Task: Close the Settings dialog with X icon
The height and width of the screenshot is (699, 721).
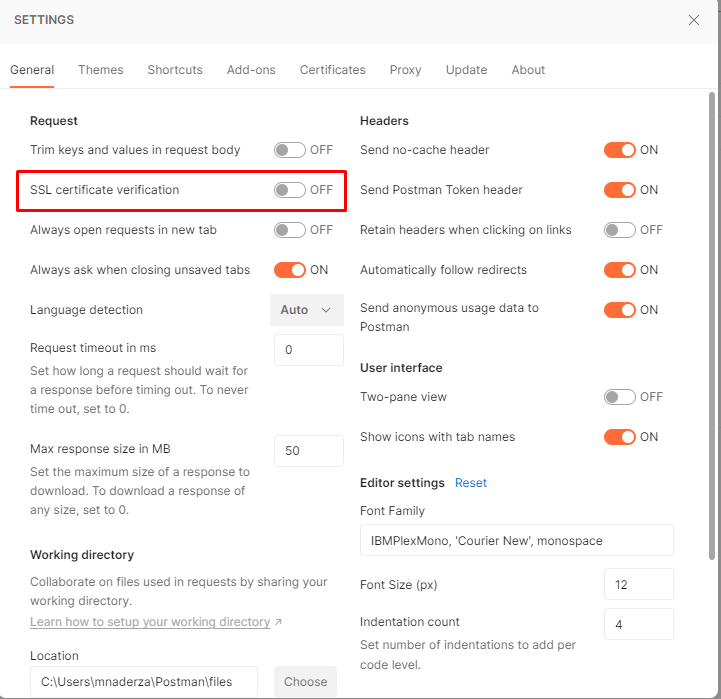Action: (694, 20)
